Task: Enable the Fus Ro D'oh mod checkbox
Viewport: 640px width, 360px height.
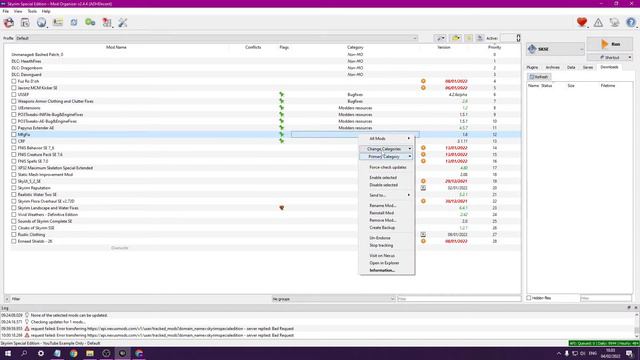Action: (14, 81)
